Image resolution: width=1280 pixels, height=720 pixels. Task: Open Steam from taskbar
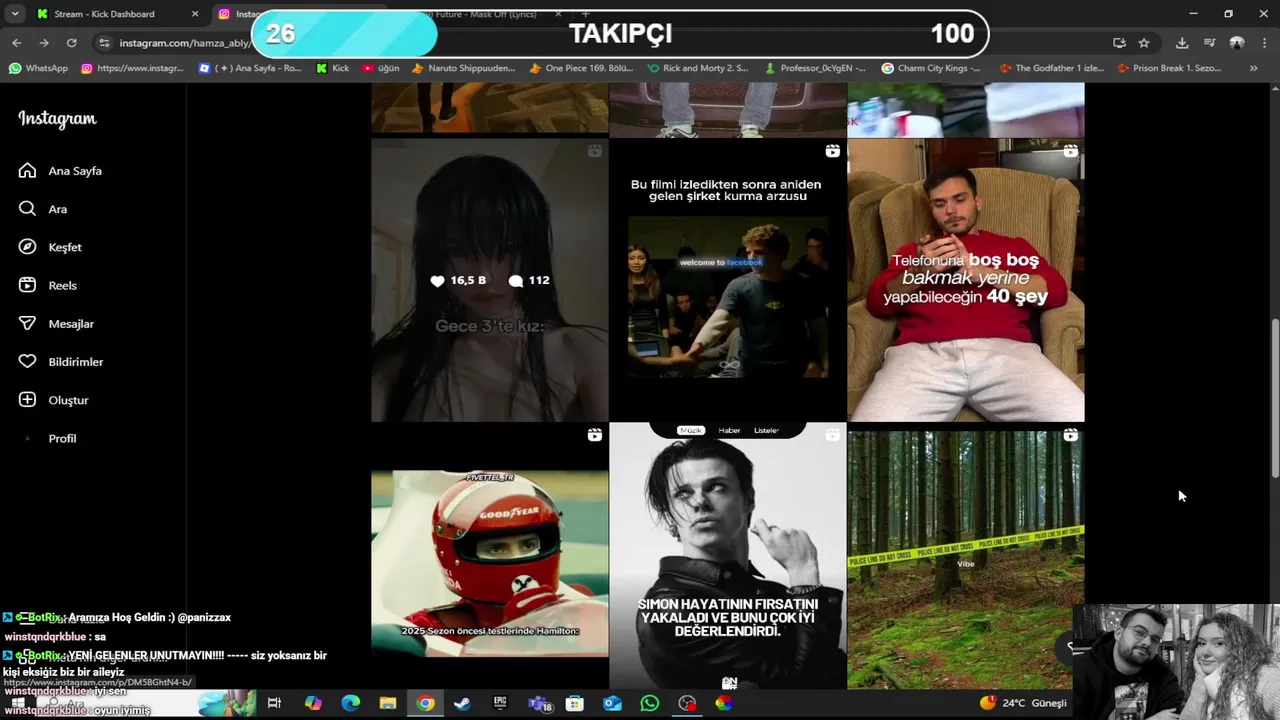pyautogui.click(x=462, y=703)
